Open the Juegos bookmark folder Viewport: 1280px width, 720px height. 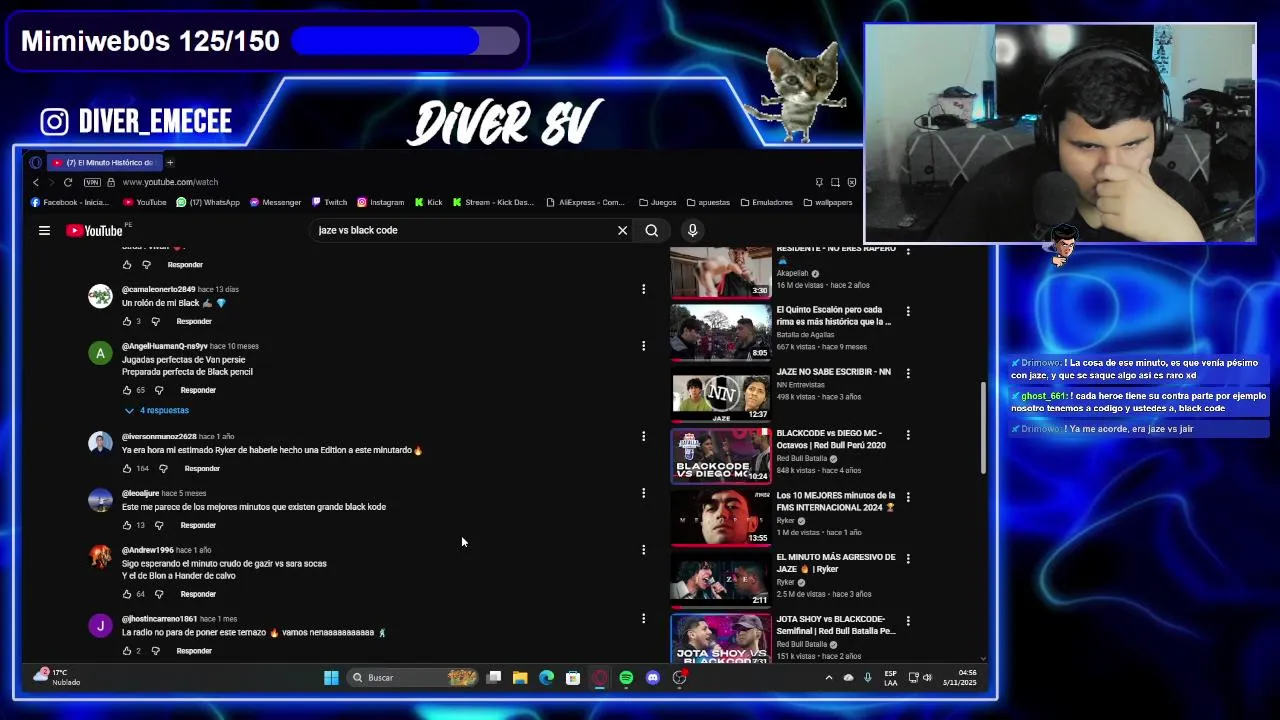(x=657, y=202)
